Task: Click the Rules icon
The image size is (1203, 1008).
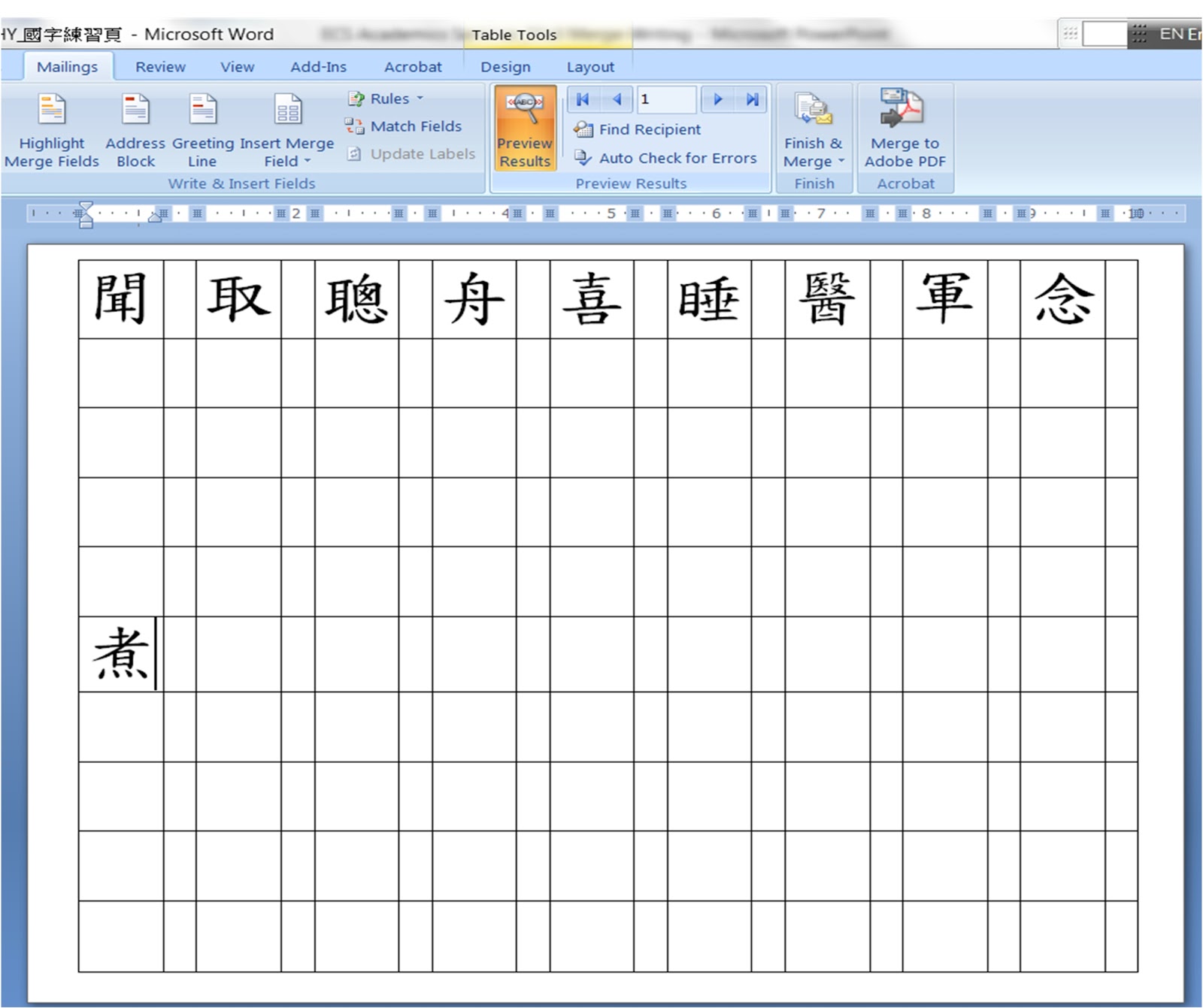Action: point(356,98)
